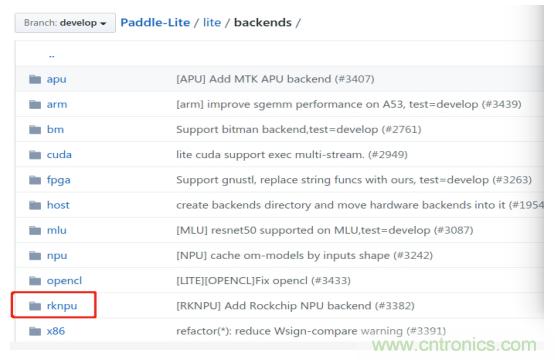Click the host folder icon
Viewport: 556px width, 360px height.
pos(35,205)
